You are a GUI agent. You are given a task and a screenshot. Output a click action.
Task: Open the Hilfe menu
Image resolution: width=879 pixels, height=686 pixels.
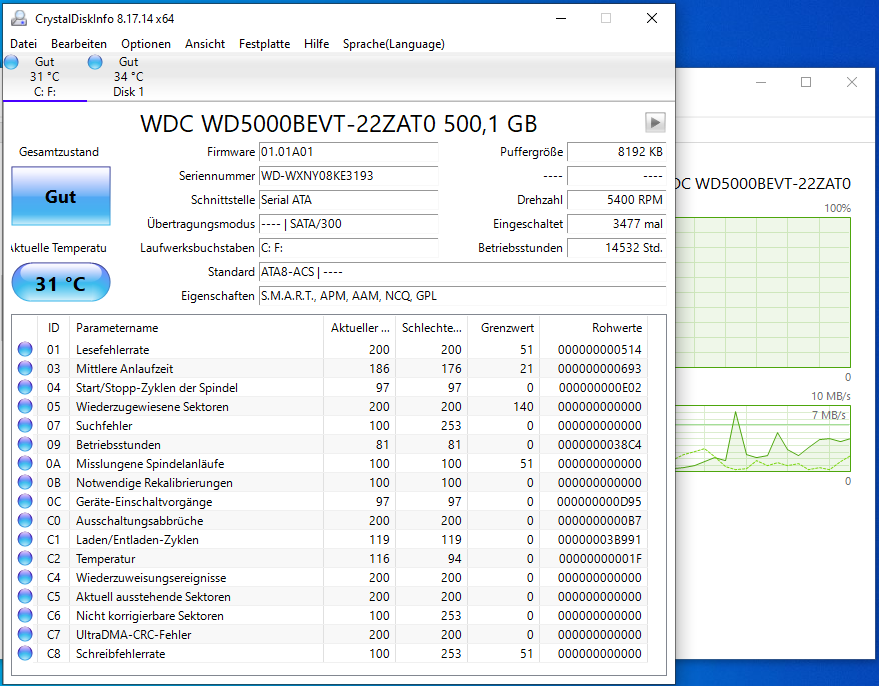317,44
